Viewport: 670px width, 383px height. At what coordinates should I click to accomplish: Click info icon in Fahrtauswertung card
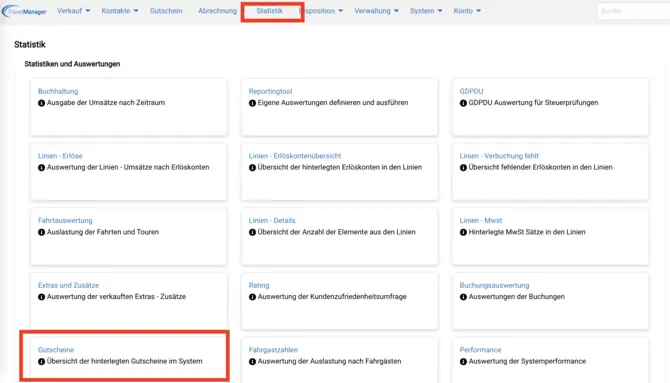click(x=41, y=232)
